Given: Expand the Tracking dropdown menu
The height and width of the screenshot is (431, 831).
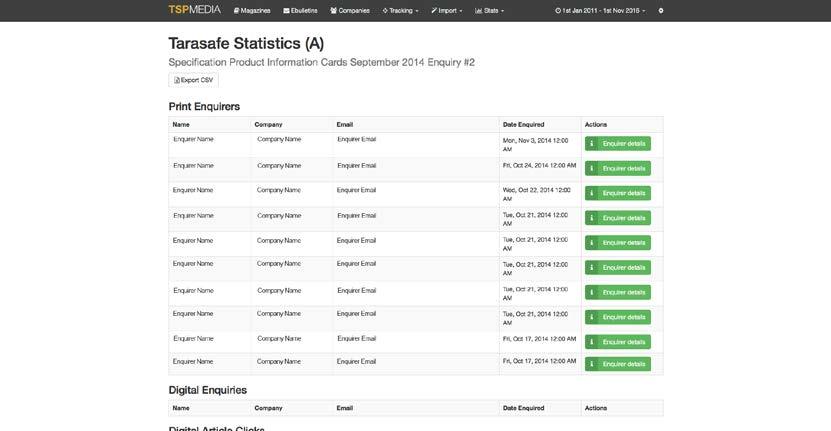Looking at the screenshot, I should coord(400,11).
